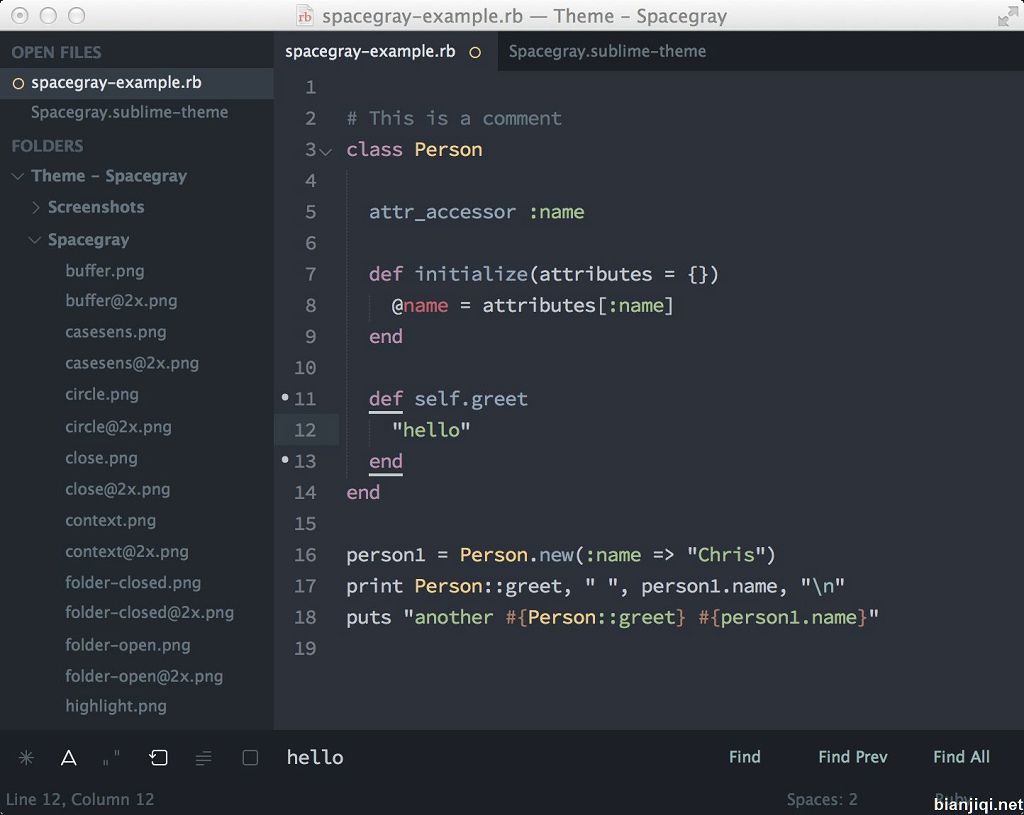This screenshot has height=815, width=1024.
Task: Switch to spacegray-example.rb tab
Action: (x=385, y=51)
